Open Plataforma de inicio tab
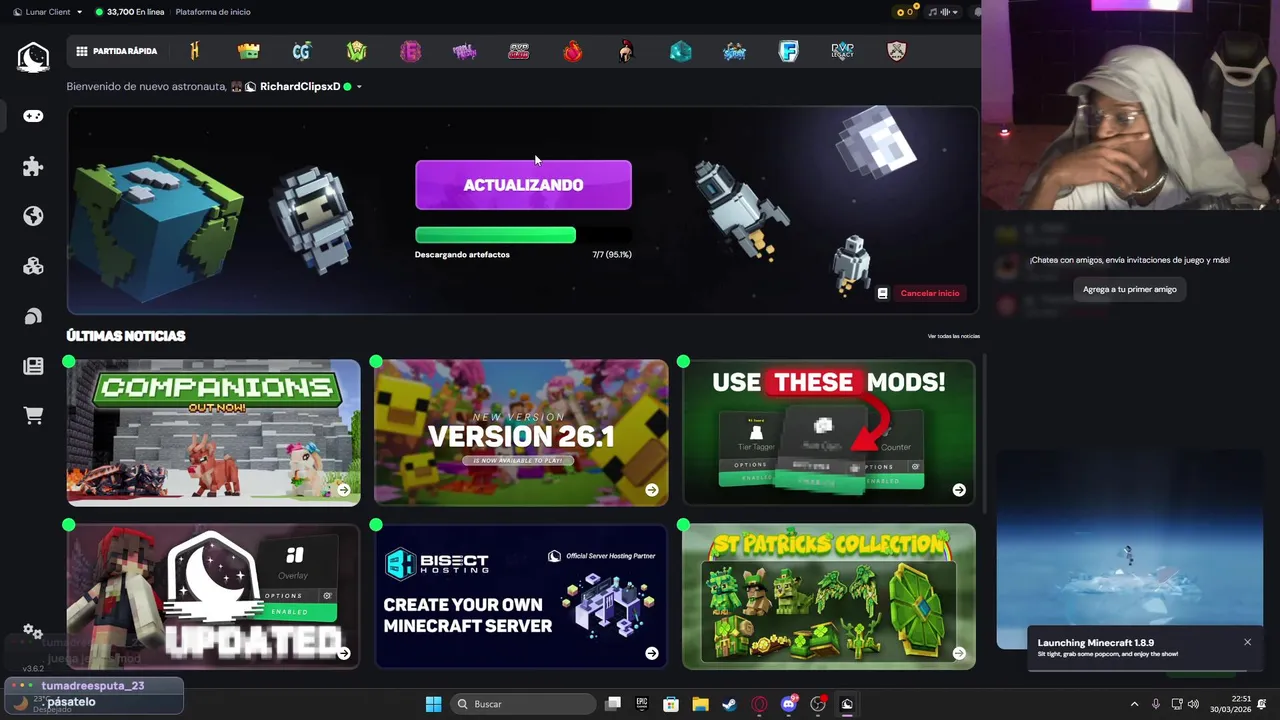Screen dimensions: 1280x720 coord(213,12)
